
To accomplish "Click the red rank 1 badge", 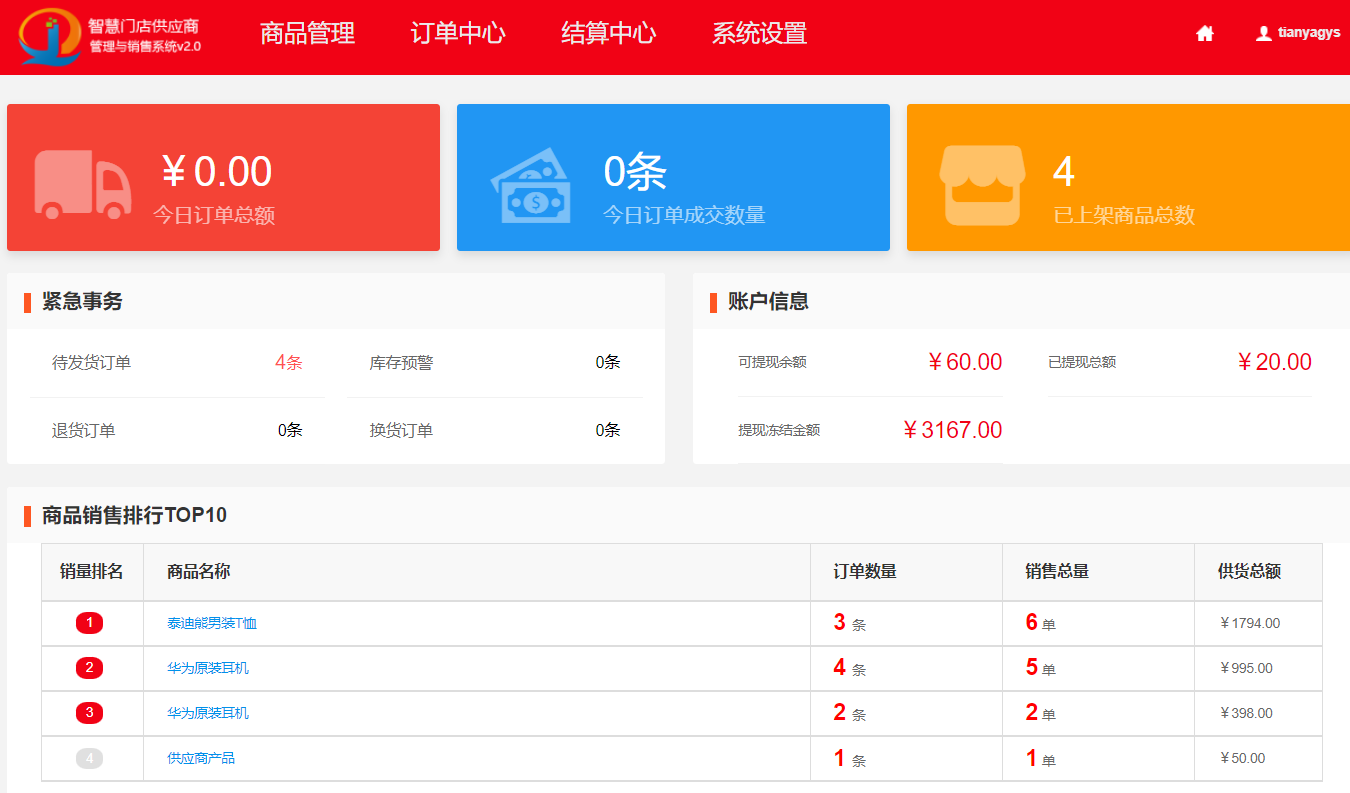I will 89,623.
